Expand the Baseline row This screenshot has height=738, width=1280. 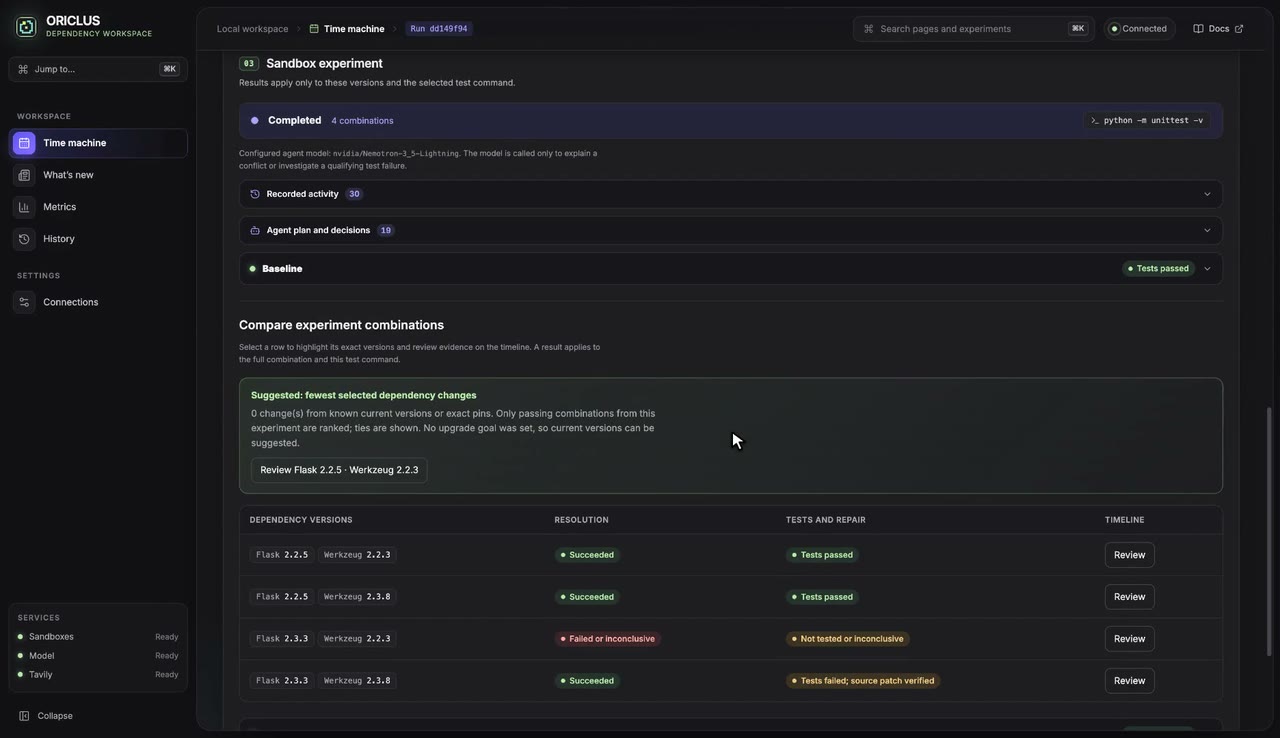click(730, 269)
